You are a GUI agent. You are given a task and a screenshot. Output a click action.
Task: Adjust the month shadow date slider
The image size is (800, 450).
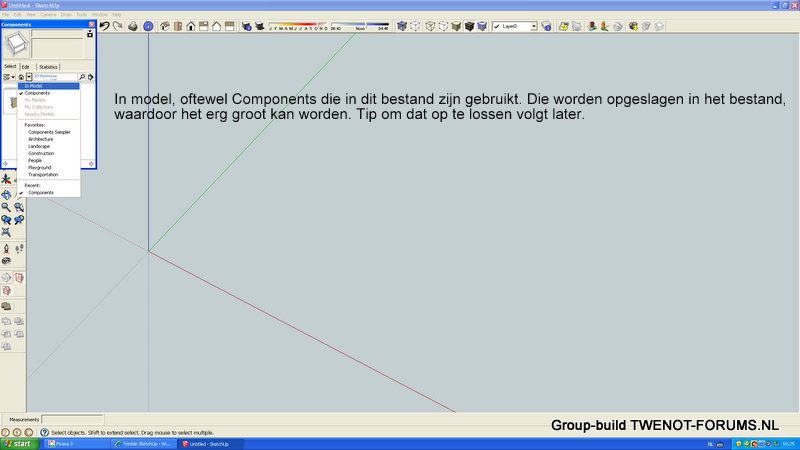[x=298, y=24]
